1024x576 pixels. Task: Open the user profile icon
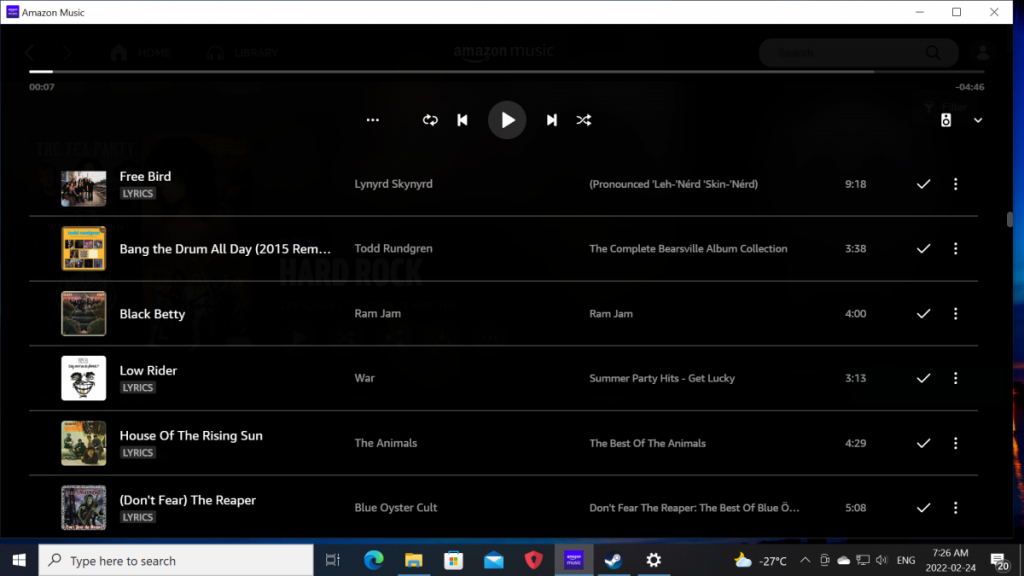[982, 53]
